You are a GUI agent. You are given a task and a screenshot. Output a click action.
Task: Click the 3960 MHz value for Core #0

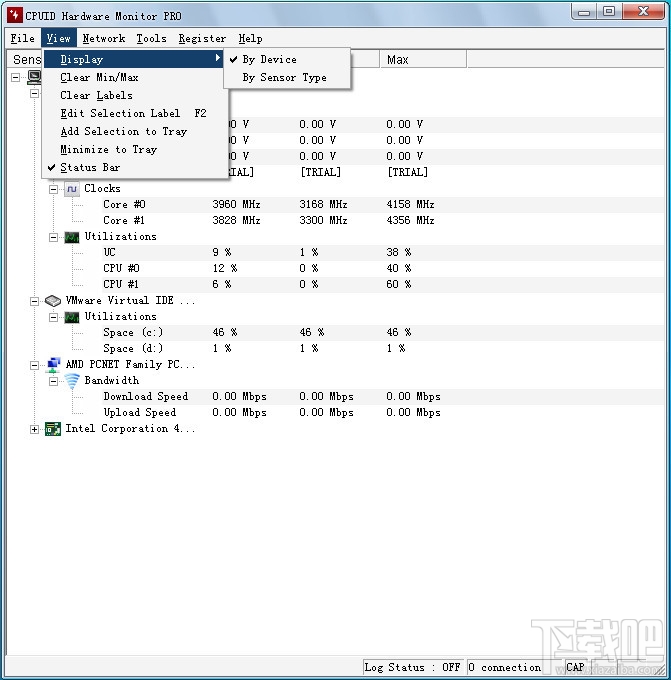[236, 204]
